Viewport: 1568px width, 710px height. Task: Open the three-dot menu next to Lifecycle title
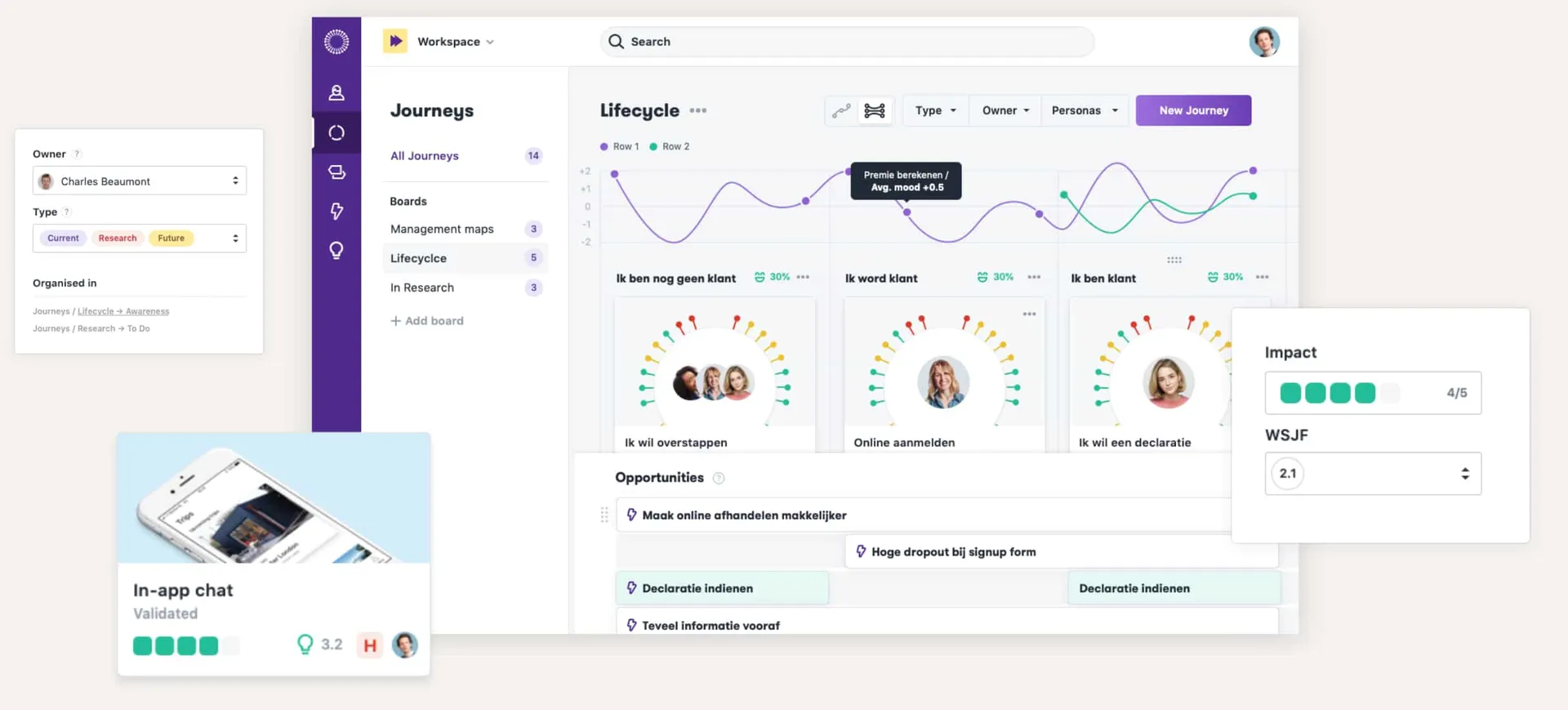coord(698,110)
